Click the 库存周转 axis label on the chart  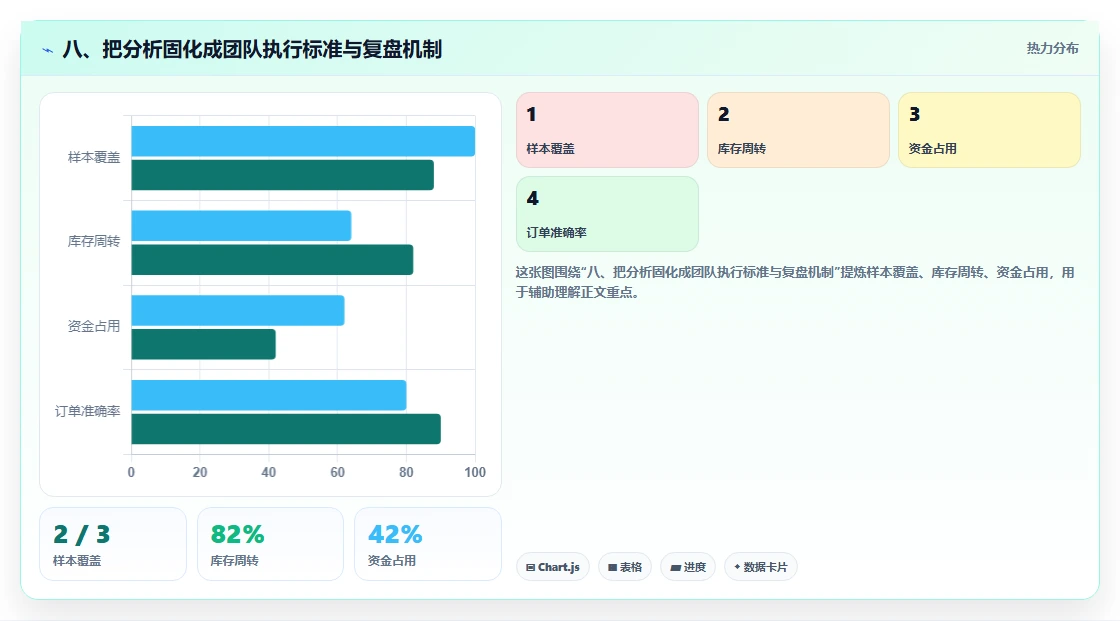coord(94,242)
